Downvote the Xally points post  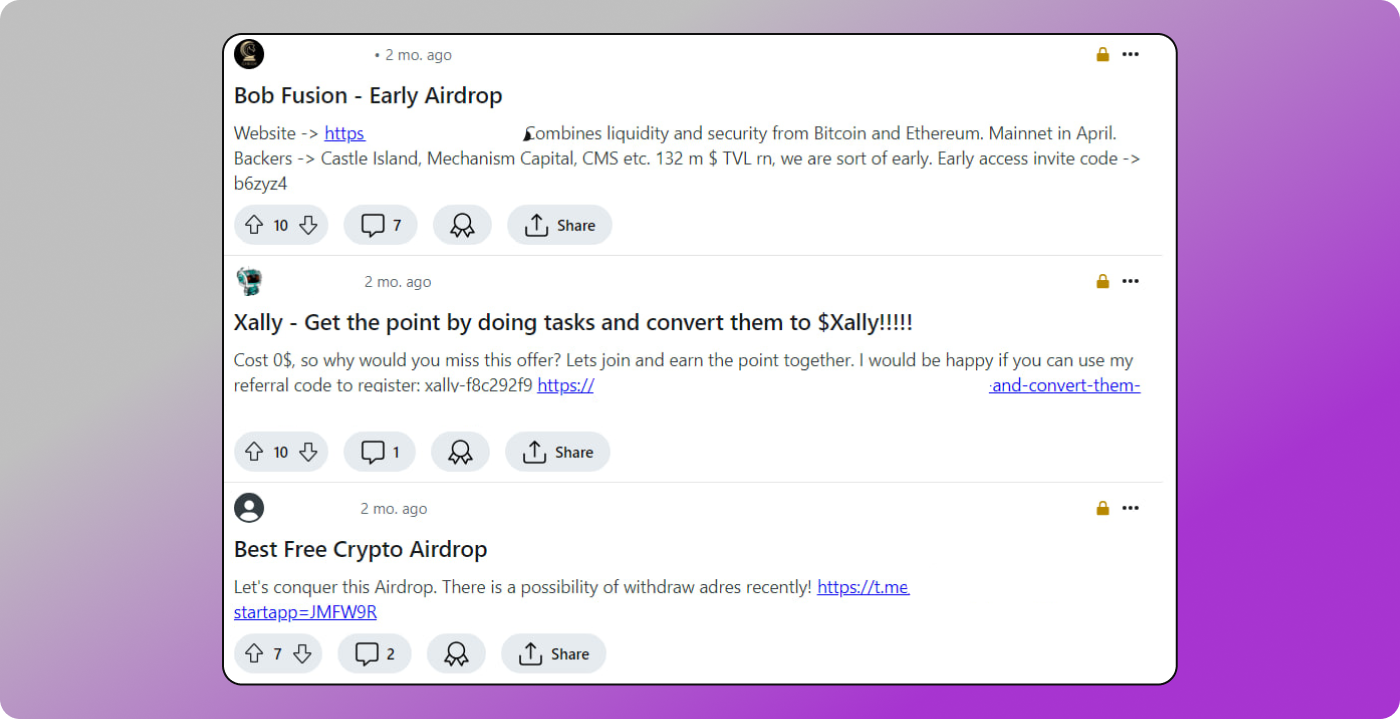pos(308,452)
